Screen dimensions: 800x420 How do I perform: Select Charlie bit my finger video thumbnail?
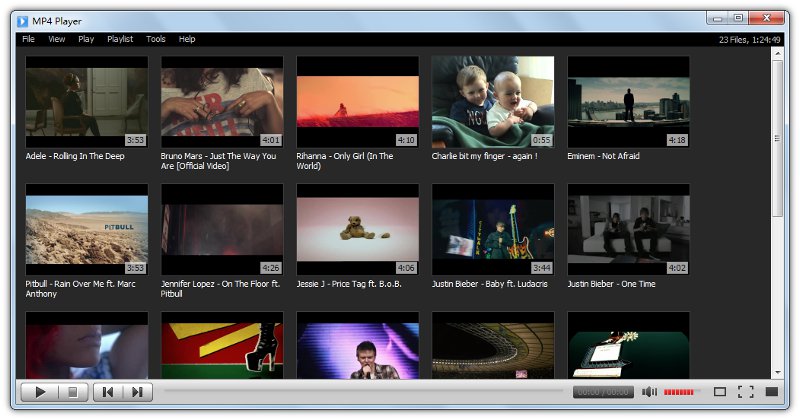point(493,102)
